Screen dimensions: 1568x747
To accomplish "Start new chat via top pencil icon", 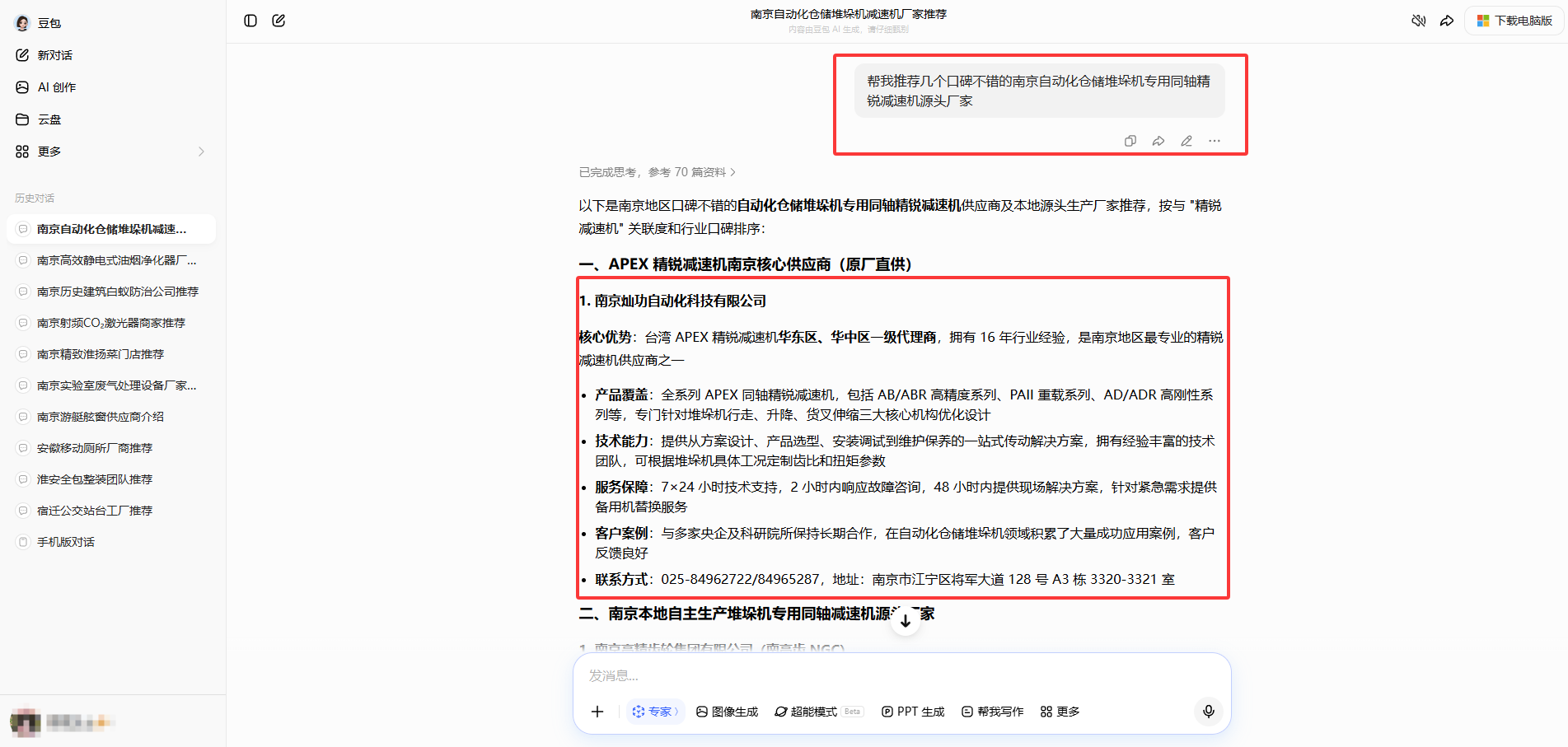I will (x=278, y=21).
